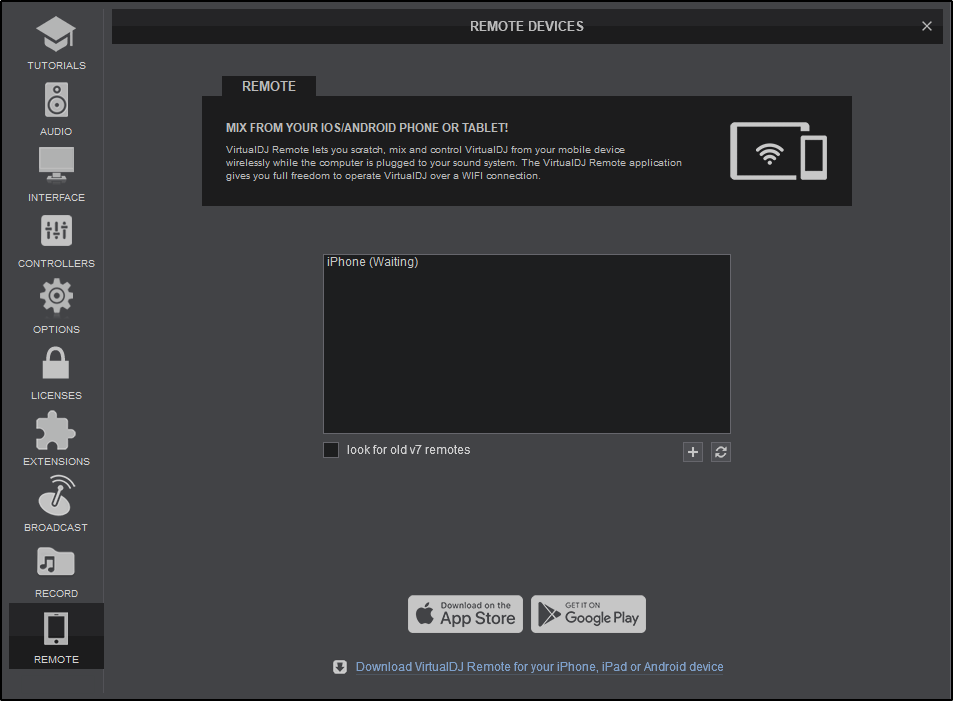This screenshot has width=953, height=701.
Task: Add a new remote with the plus button
Action: coord(692,452)
